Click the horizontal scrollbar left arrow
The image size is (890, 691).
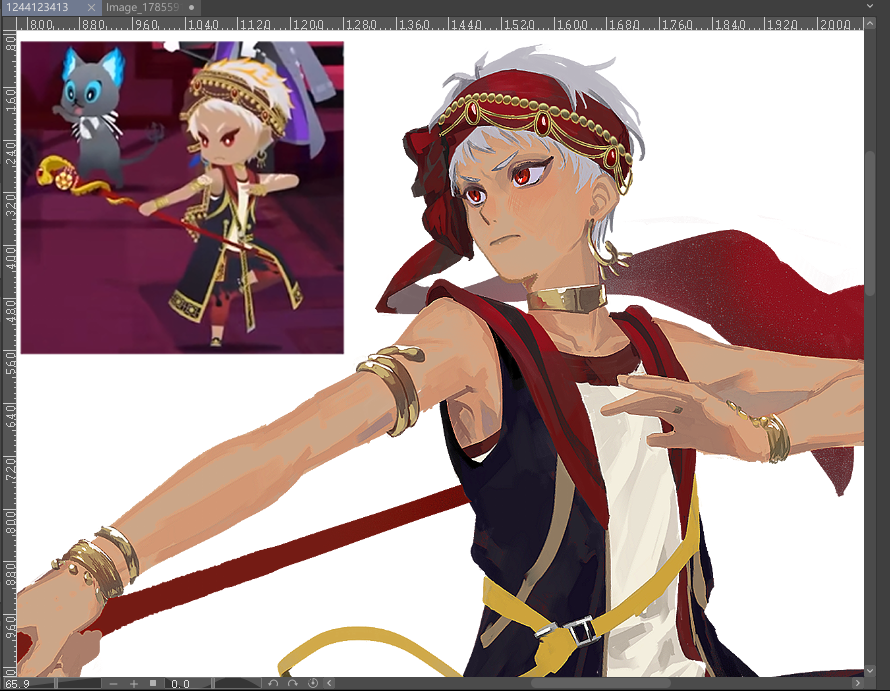[x=329, y=683]
